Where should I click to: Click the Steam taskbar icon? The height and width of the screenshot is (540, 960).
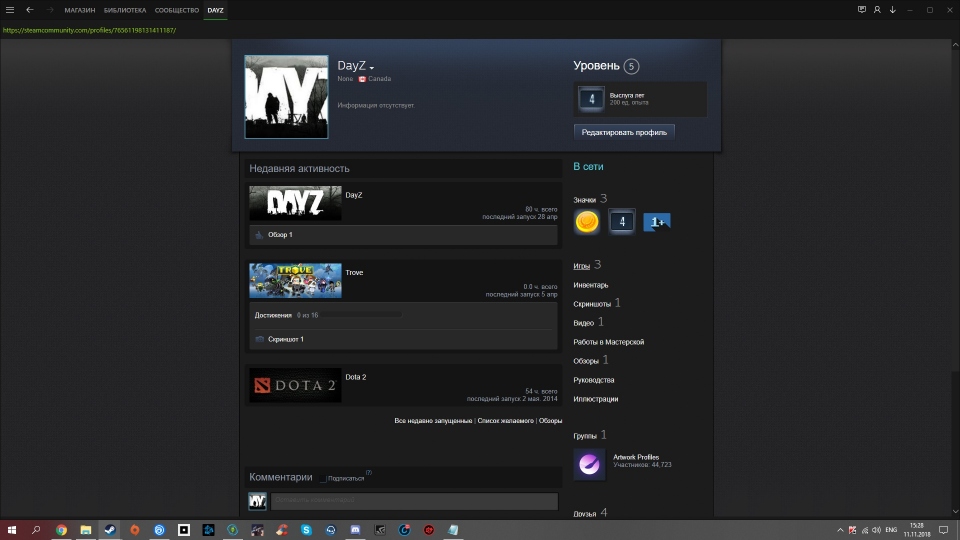click(110, 530)
